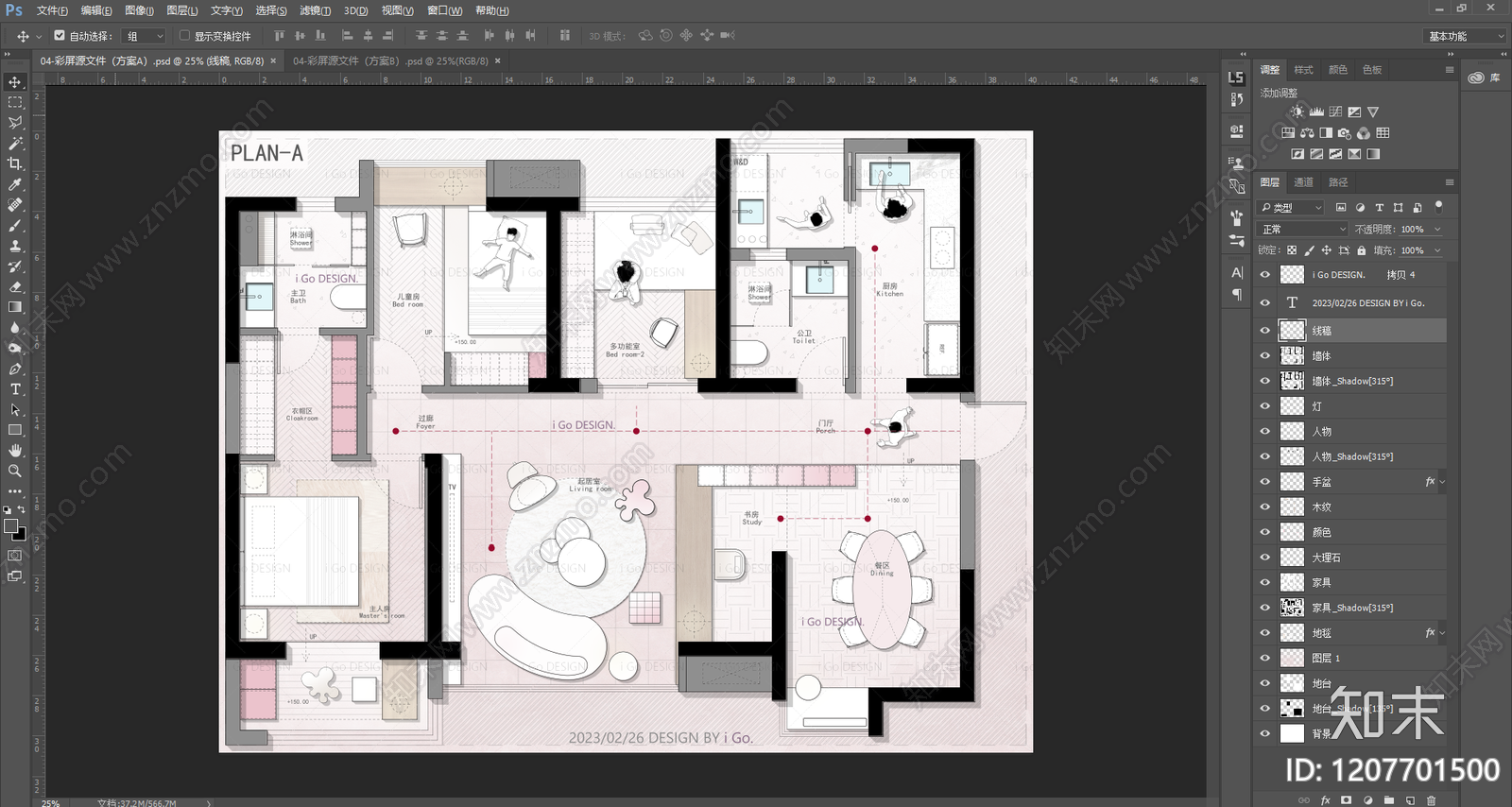Hide the 墙体 layer

(1264, 356)
